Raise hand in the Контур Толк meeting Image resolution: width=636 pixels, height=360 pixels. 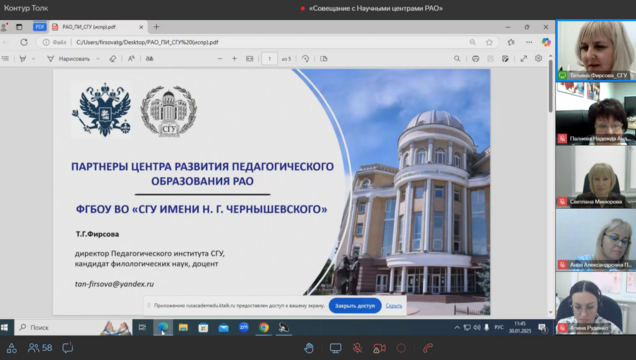(x=309, y=348)
